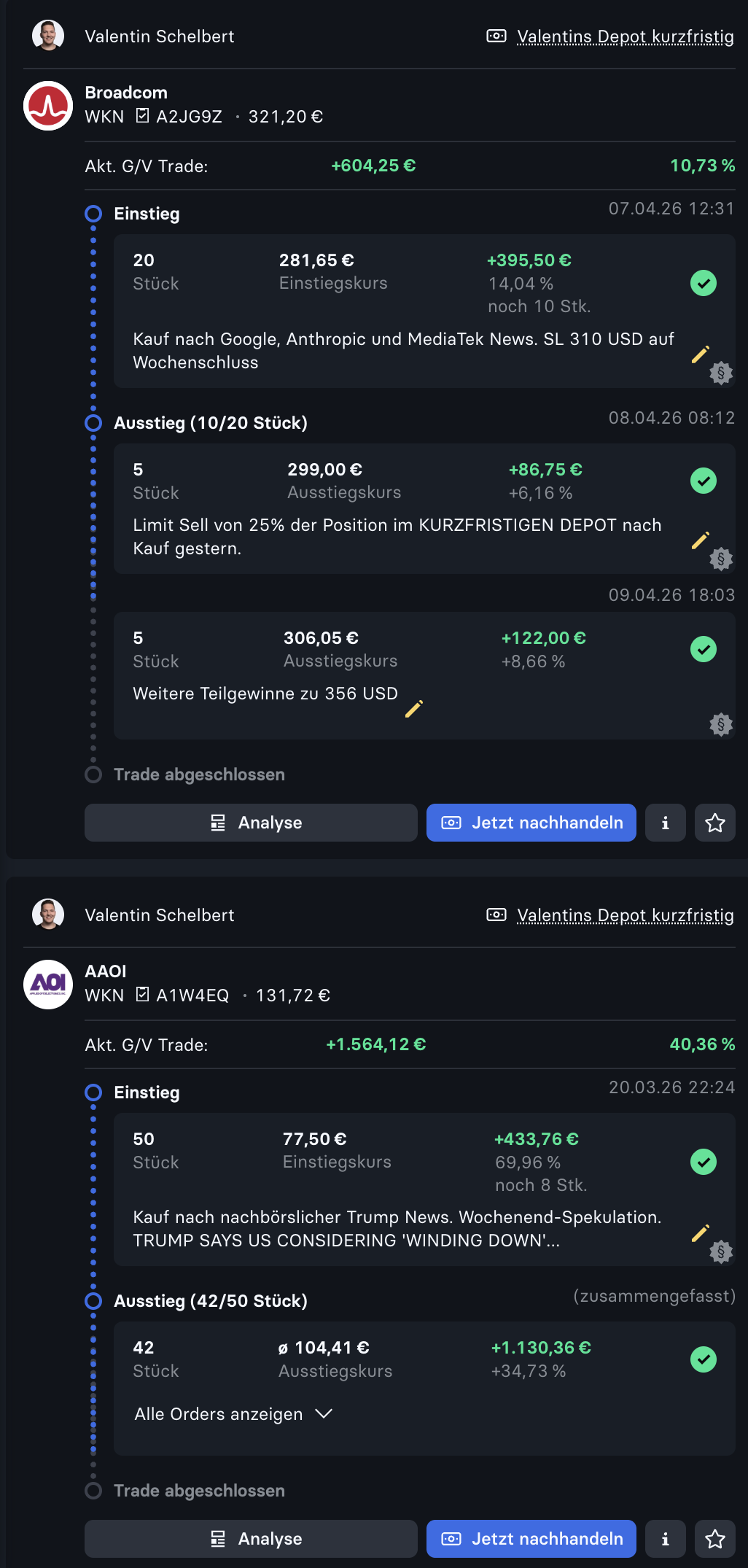Show info for the AAOI trade

point(665,1539)
